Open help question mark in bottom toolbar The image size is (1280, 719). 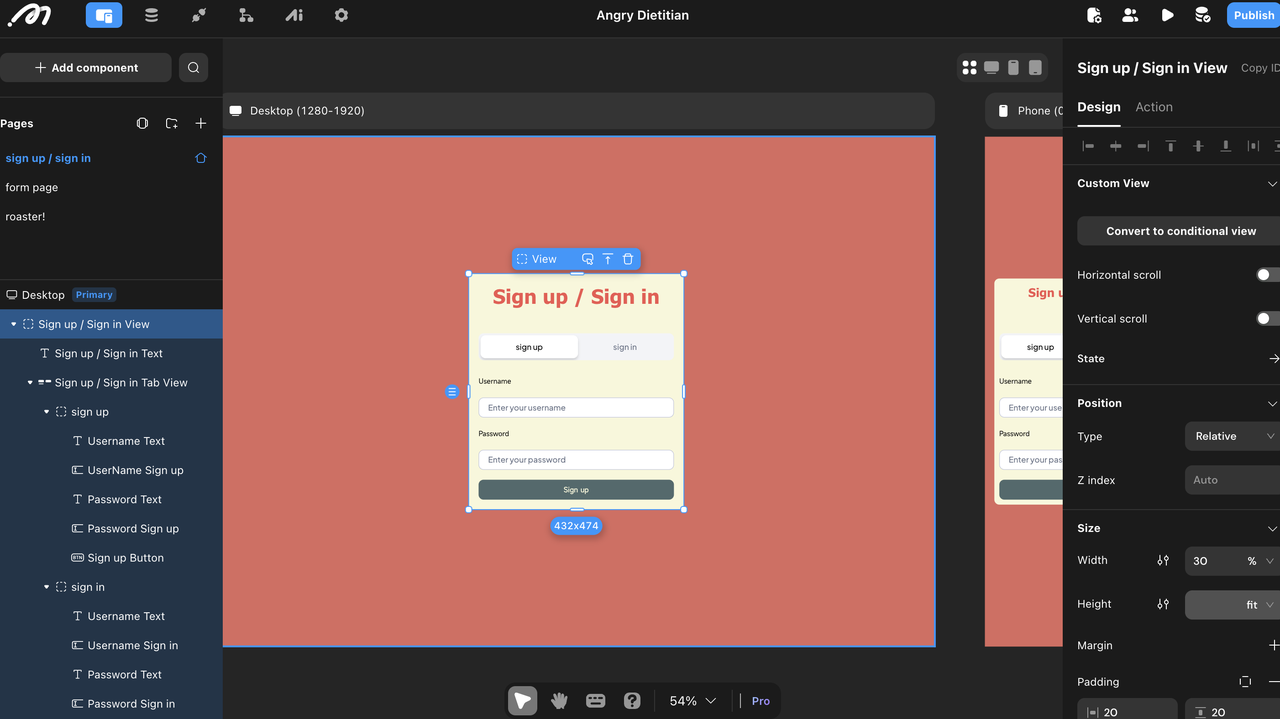[632, 701]
